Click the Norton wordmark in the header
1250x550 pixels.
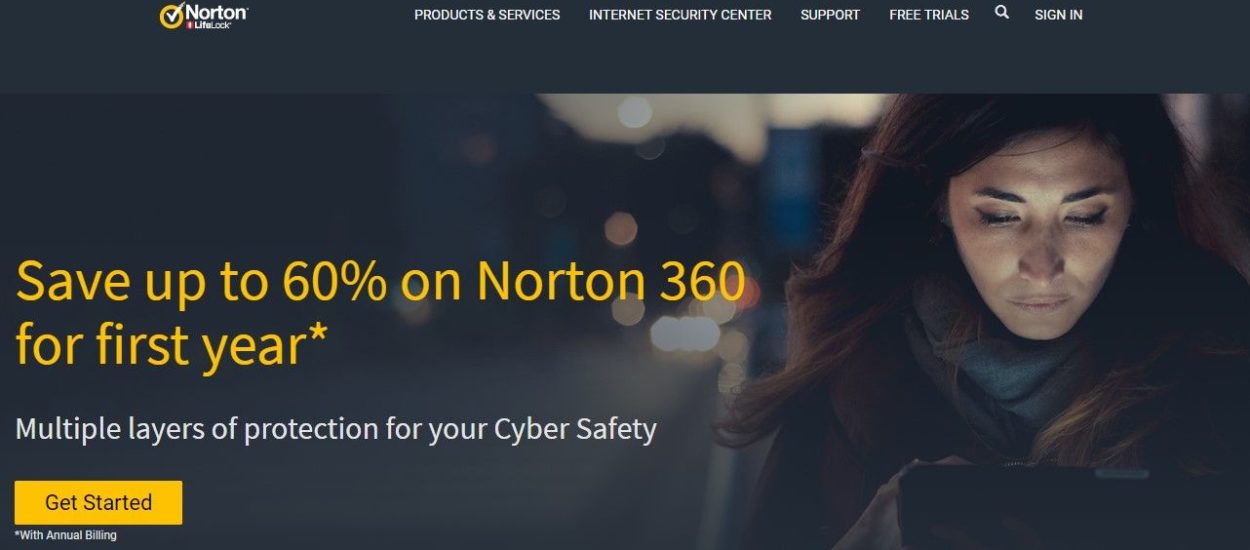click(216, 11)
